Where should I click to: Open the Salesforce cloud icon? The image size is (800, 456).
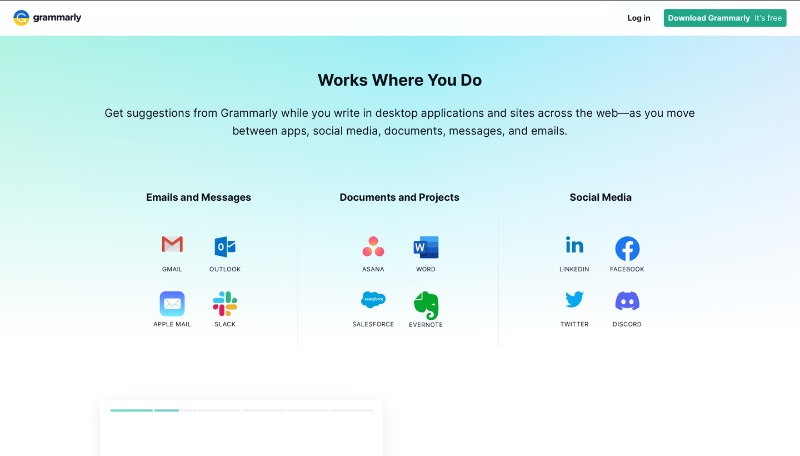(x=373, y=300)
